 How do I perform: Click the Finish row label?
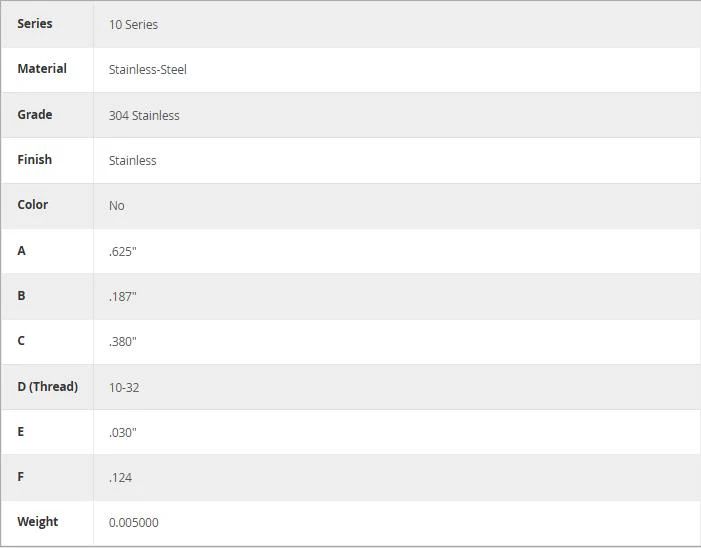pyautogui.click(x=34, y=160)
